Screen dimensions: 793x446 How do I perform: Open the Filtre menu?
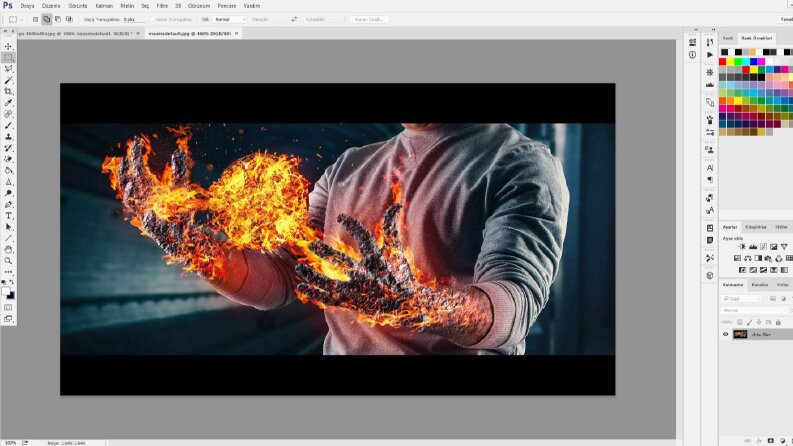pos(162,6)
